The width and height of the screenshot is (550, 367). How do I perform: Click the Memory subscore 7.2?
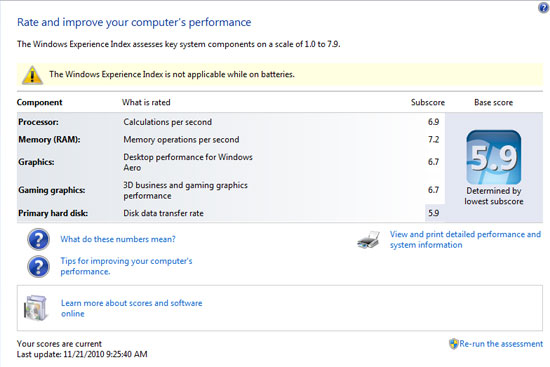click(433, 140)
